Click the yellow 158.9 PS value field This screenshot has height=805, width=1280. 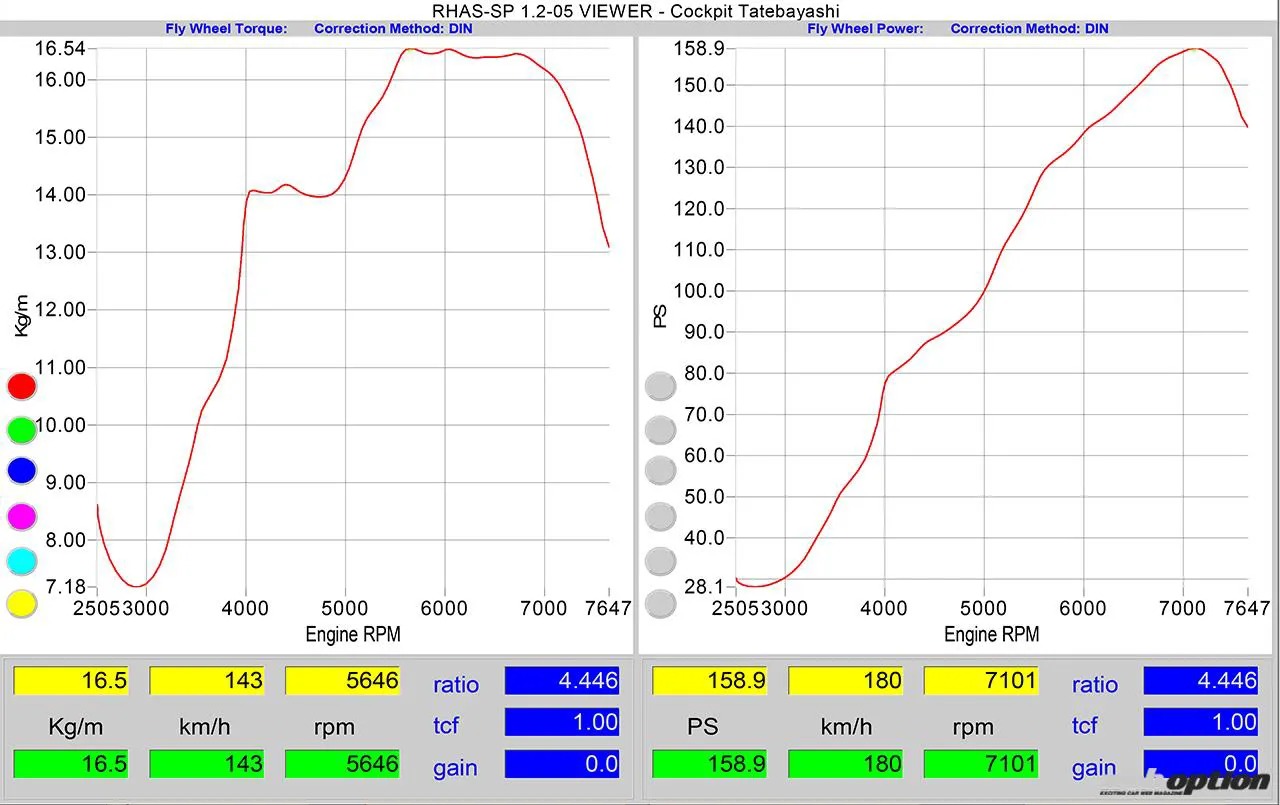pos(710,681)
